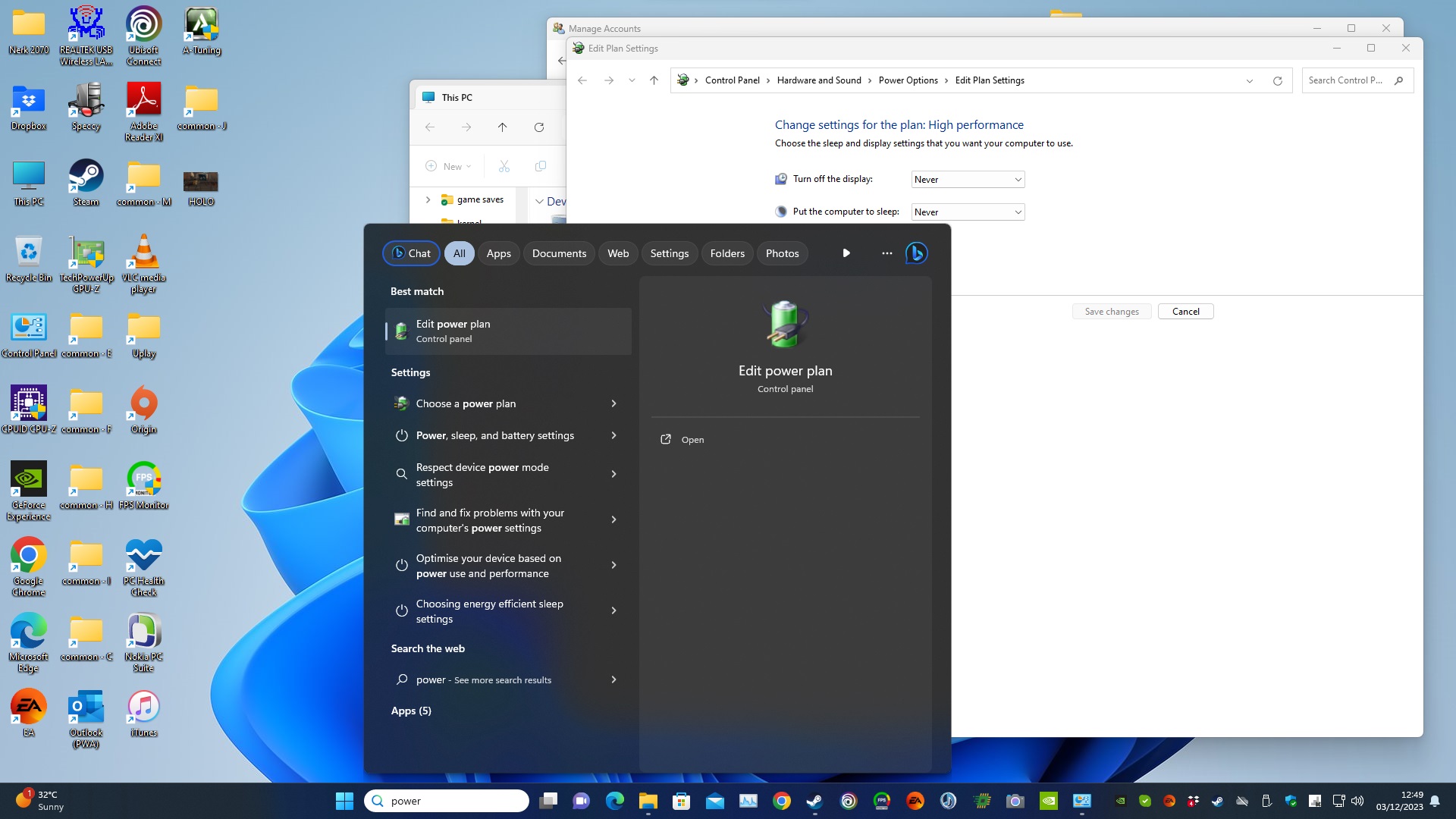Click the Documents search filter tab
This screenshot has height=819, width=1456.
tap(559, 253)
